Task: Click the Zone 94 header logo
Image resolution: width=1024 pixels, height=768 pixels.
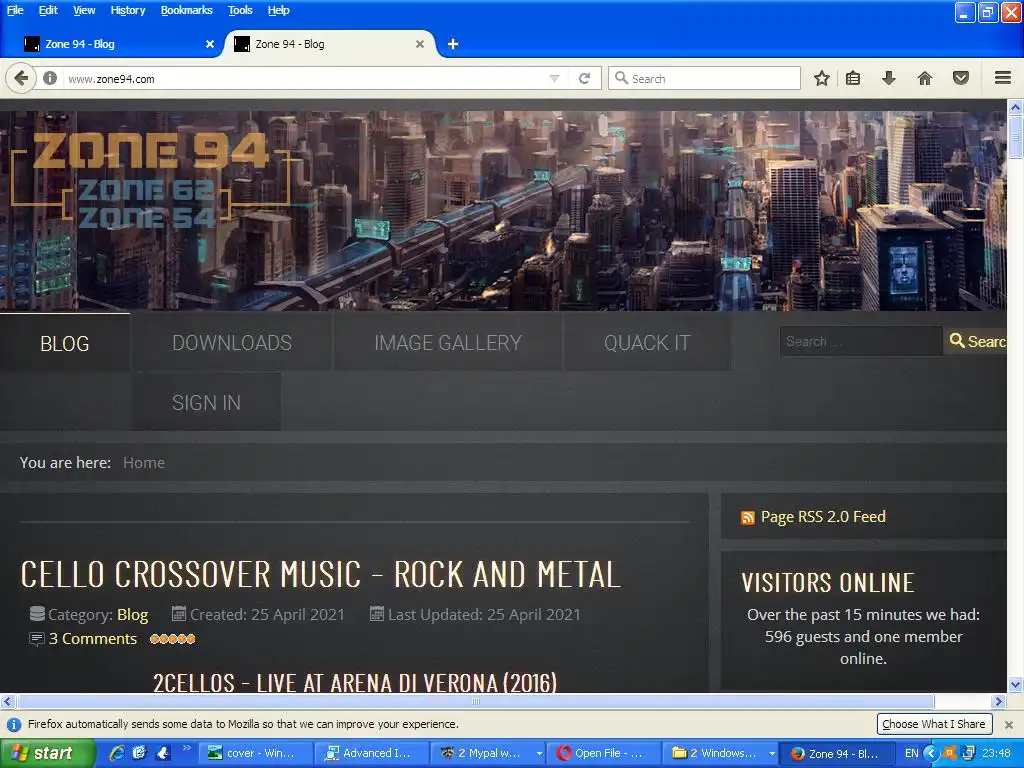Action: tap(152, 180)
